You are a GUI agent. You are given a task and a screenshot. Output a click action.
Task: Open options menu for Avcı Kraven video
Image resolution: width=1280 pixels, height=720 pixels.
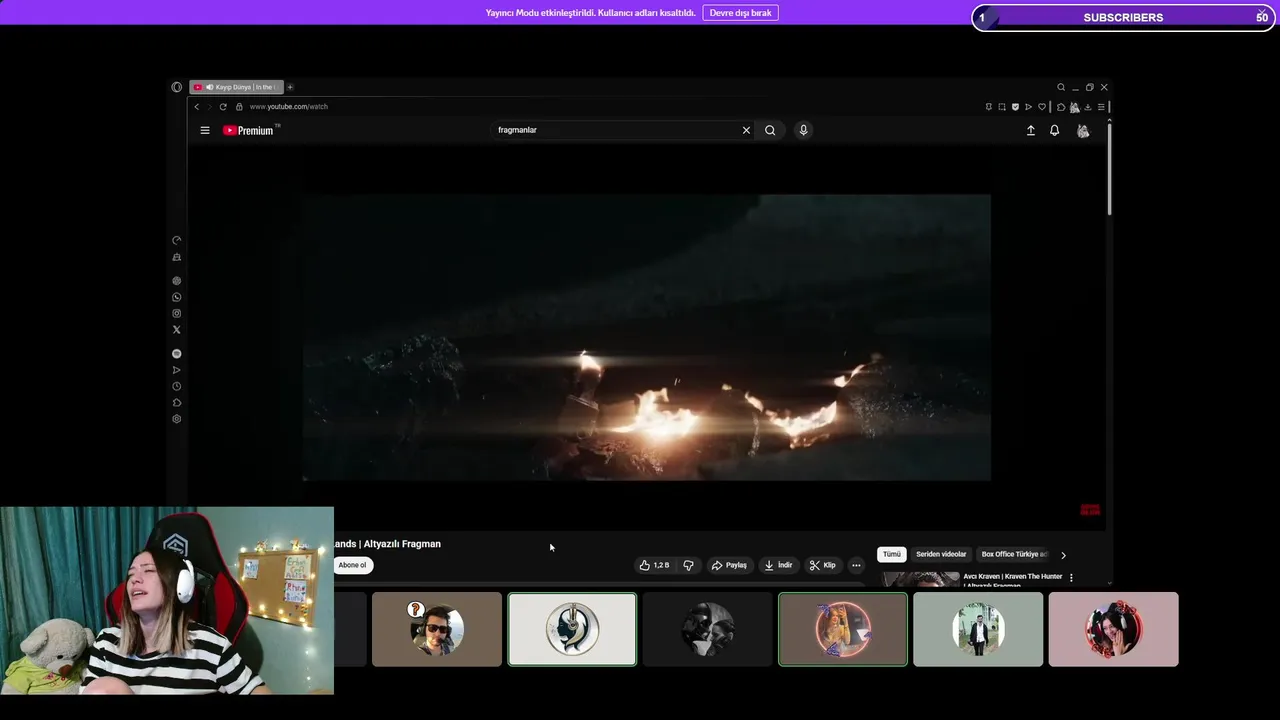[x=1071, y=577]
